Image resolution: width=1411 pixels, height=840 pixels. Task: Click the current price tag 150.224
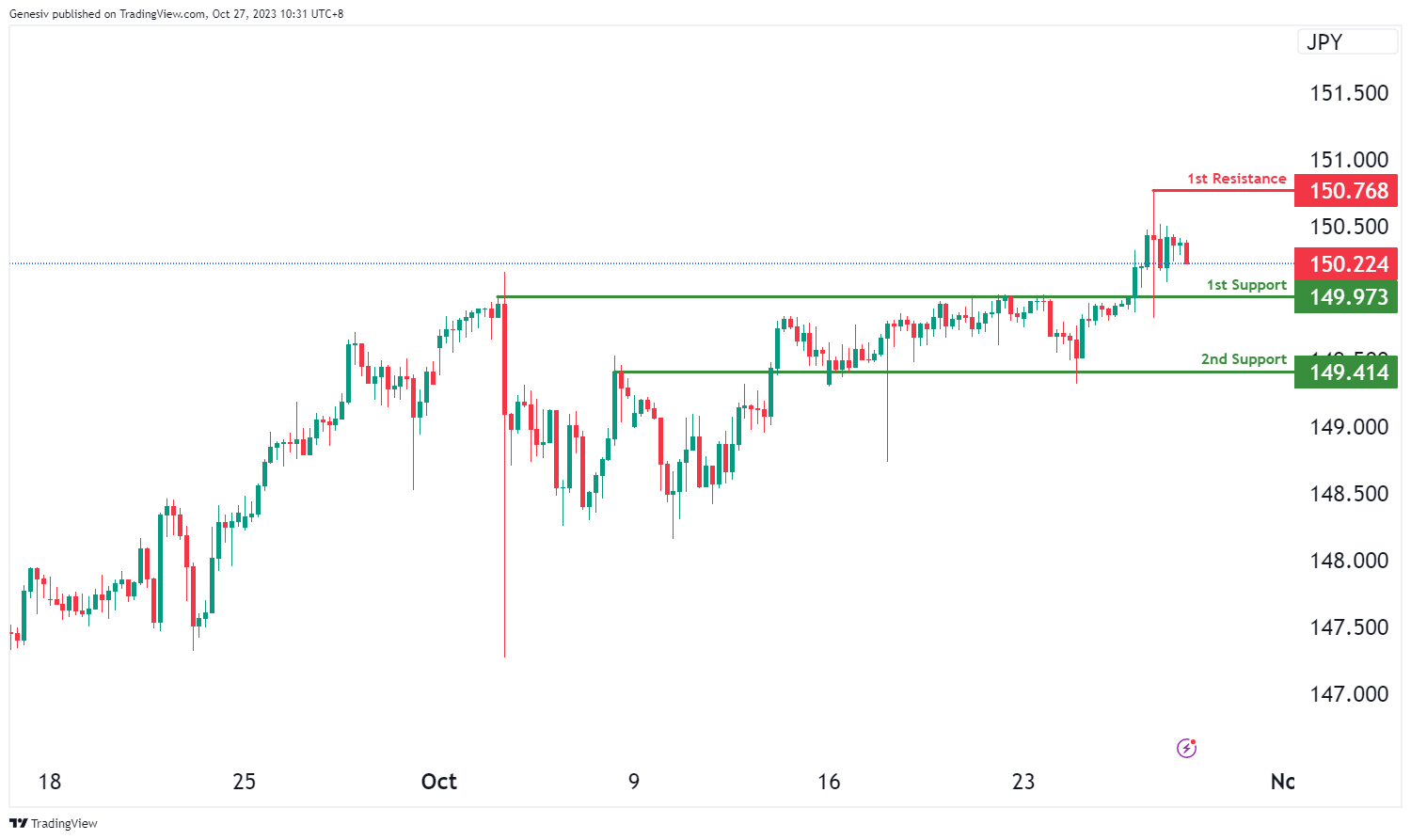click(1346, 264)
